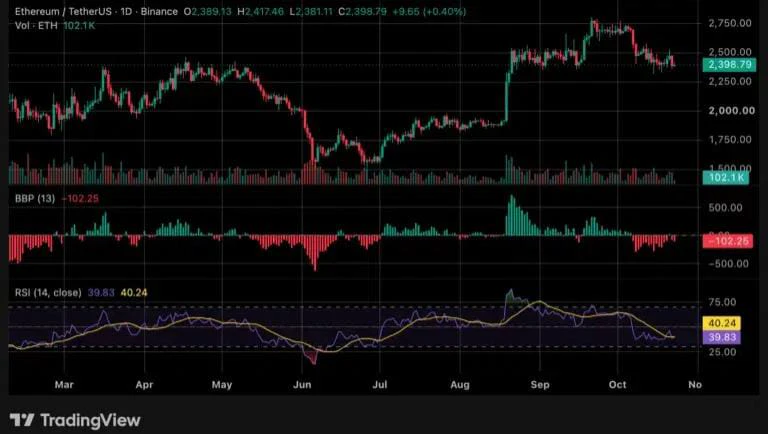Select the high value H2,417.46
This screenshot has height=434, width=768.
(x=260, y=11)
